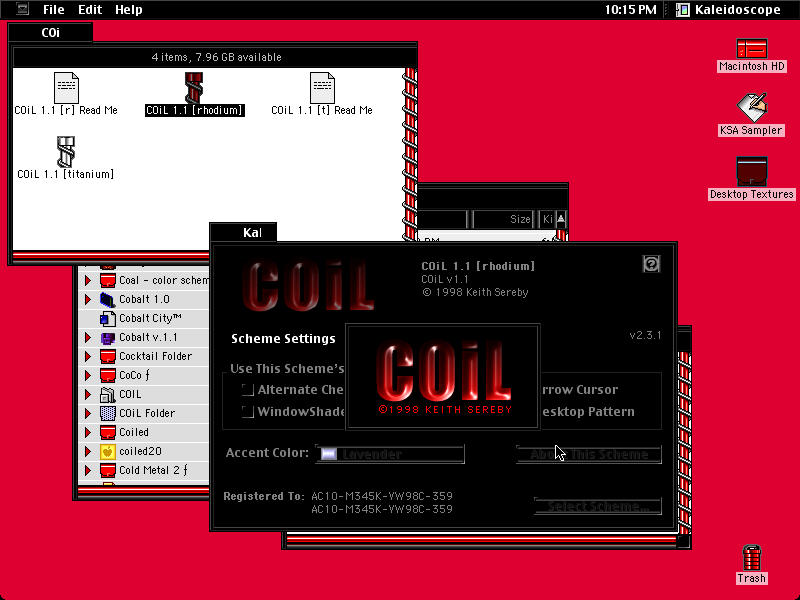The height and width of the screenshot is (600, 800).
Task: Open the Help menu
Action: pos(128,9)
